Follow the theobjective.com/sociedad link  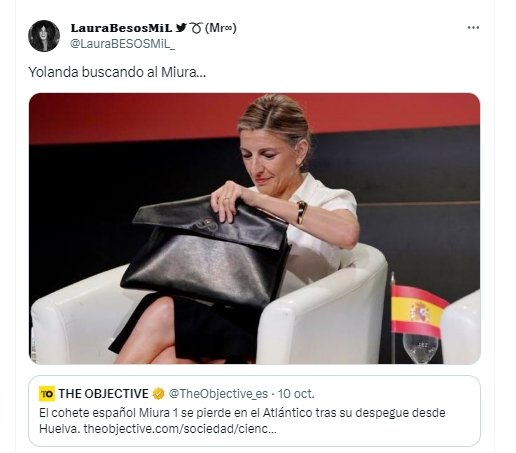180,428
